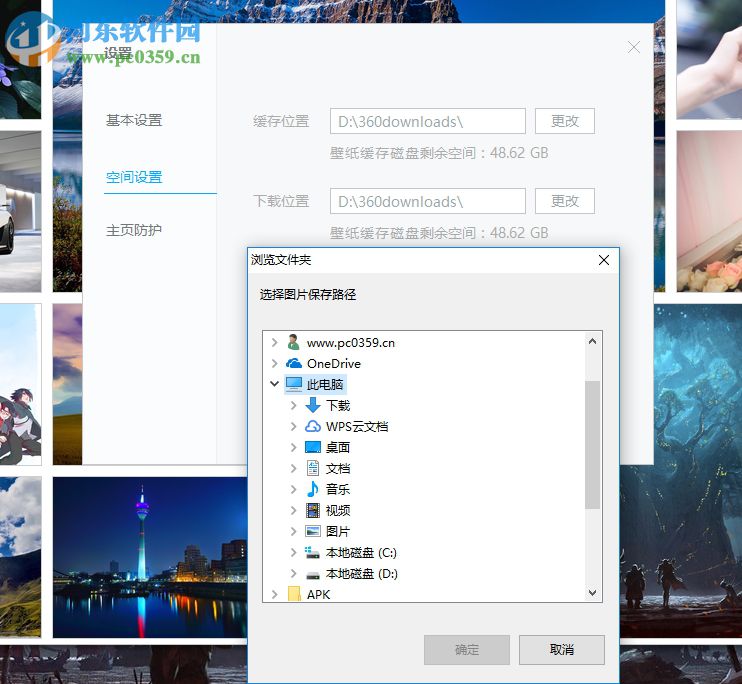Viewport: 742px width, 684px height.
Task: Open the 主页防护 settings tab
Action: click(x=134, y=230)
